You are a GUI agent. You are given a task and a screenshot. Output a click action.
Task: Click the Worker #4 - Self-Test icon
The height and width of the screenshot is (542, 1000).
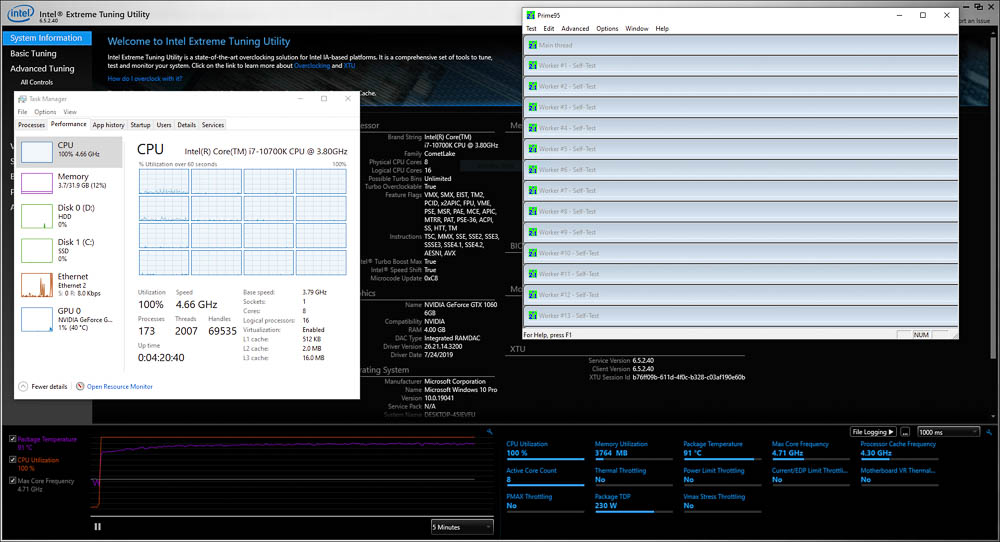[533, 128]
